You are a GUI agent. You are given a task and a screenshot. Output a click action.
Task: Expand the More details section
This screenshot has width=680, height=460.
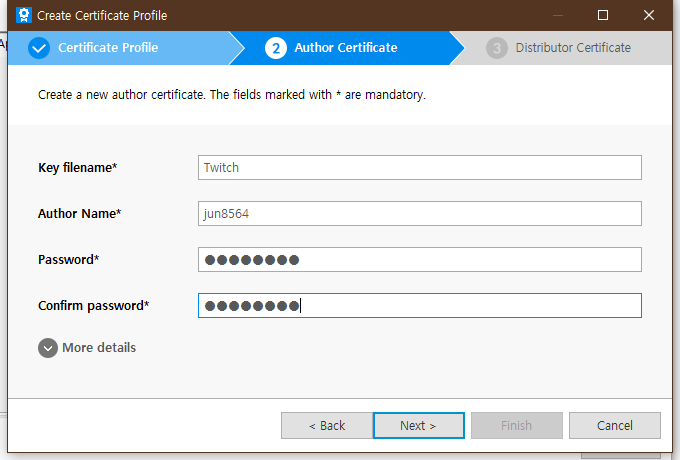pyautogui.click(x=48, y=348)
